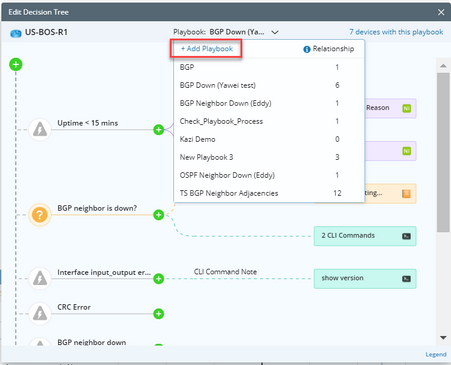
Task: Click green plus after Interface input_output error
Action: point(159,278)
